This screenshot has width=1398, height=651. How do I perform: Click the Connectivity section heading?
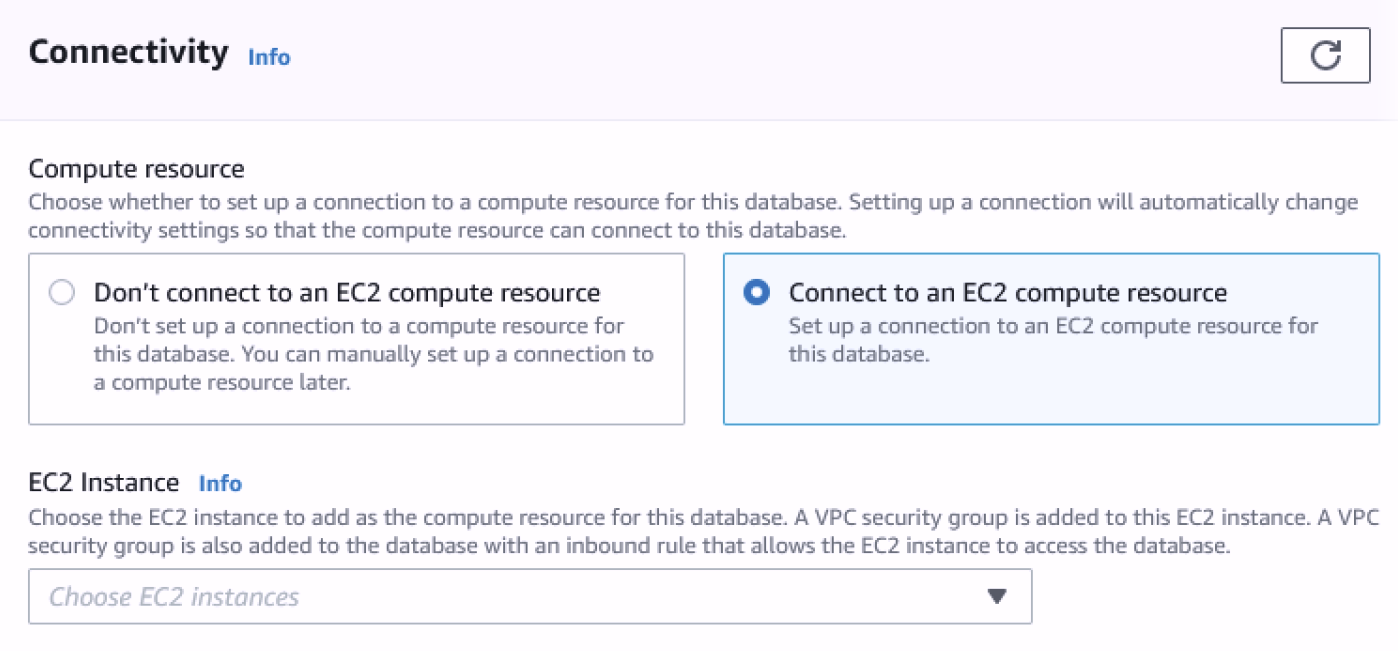pos(128,52)
